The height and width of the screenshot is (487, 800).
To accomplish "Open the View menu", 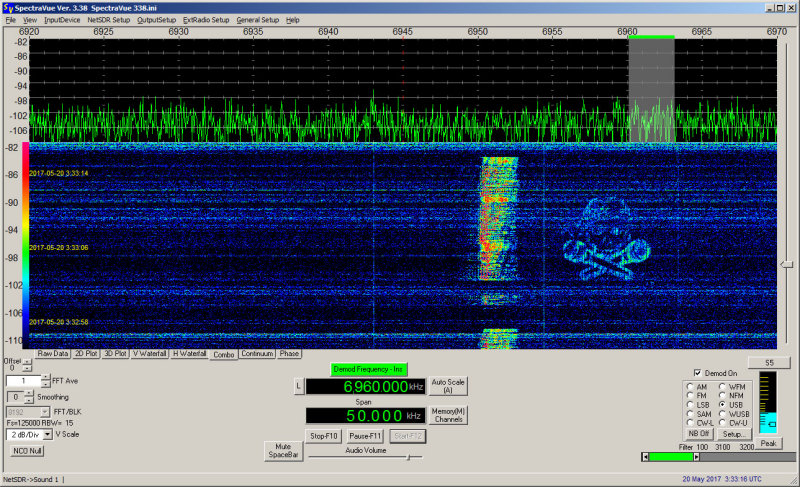I will click(x=30, y=20).
